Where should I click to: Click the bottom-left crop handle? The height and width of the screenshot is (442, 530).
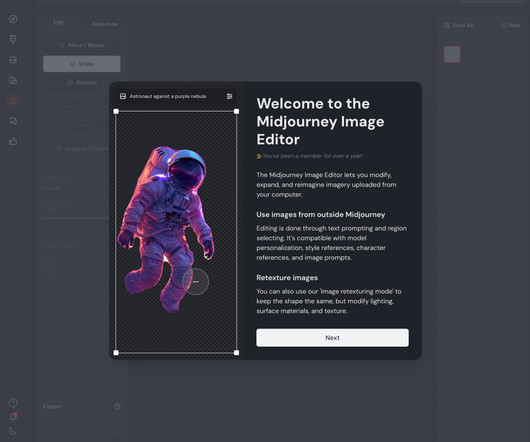point(116,353)
